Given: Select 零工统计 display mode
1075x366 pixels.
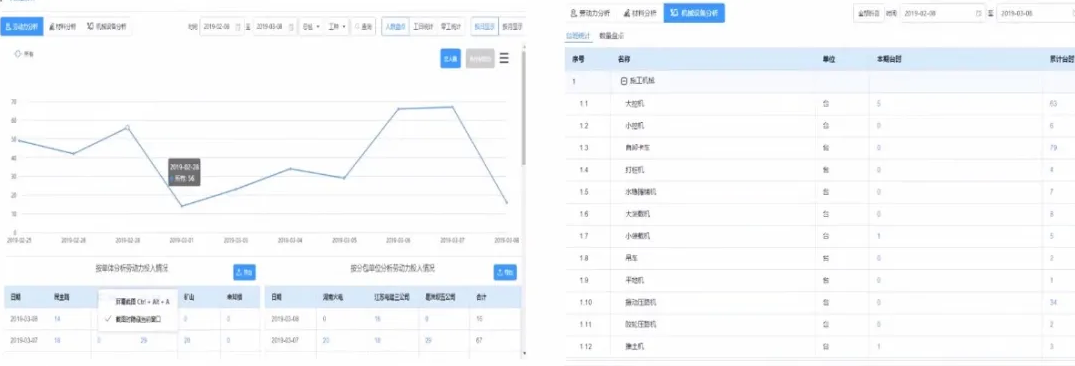Looking at the screenshot, I should (451, 27).
